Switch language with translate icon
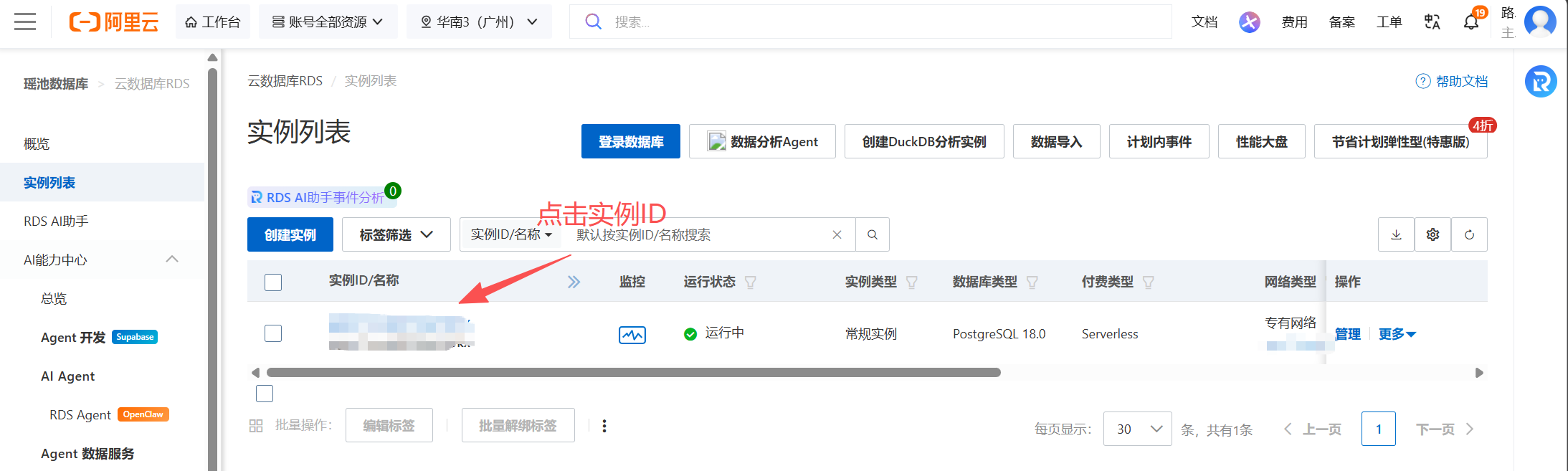 [1432, 22]
